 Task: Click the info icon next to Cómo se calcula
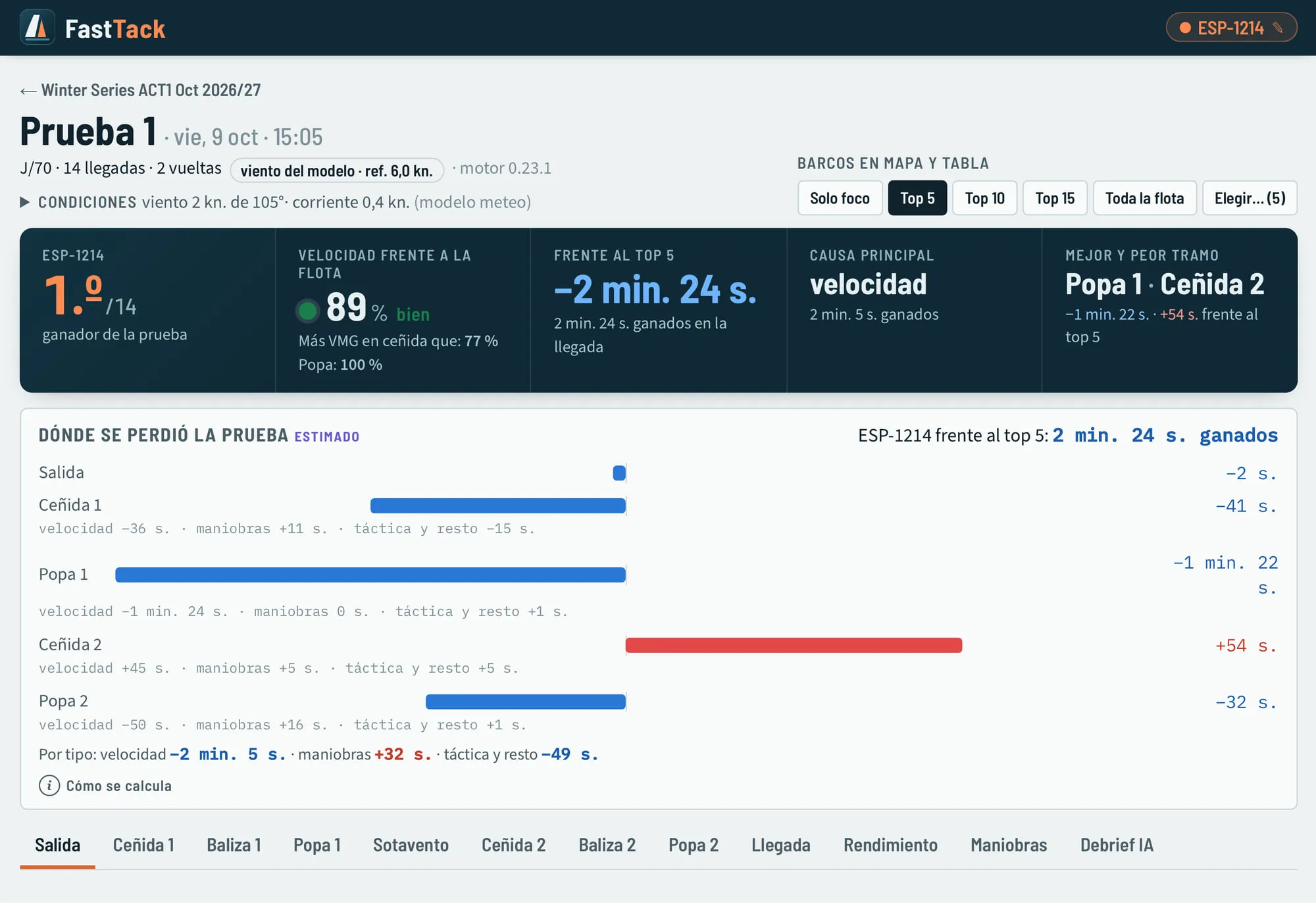(x=49, y=785)
